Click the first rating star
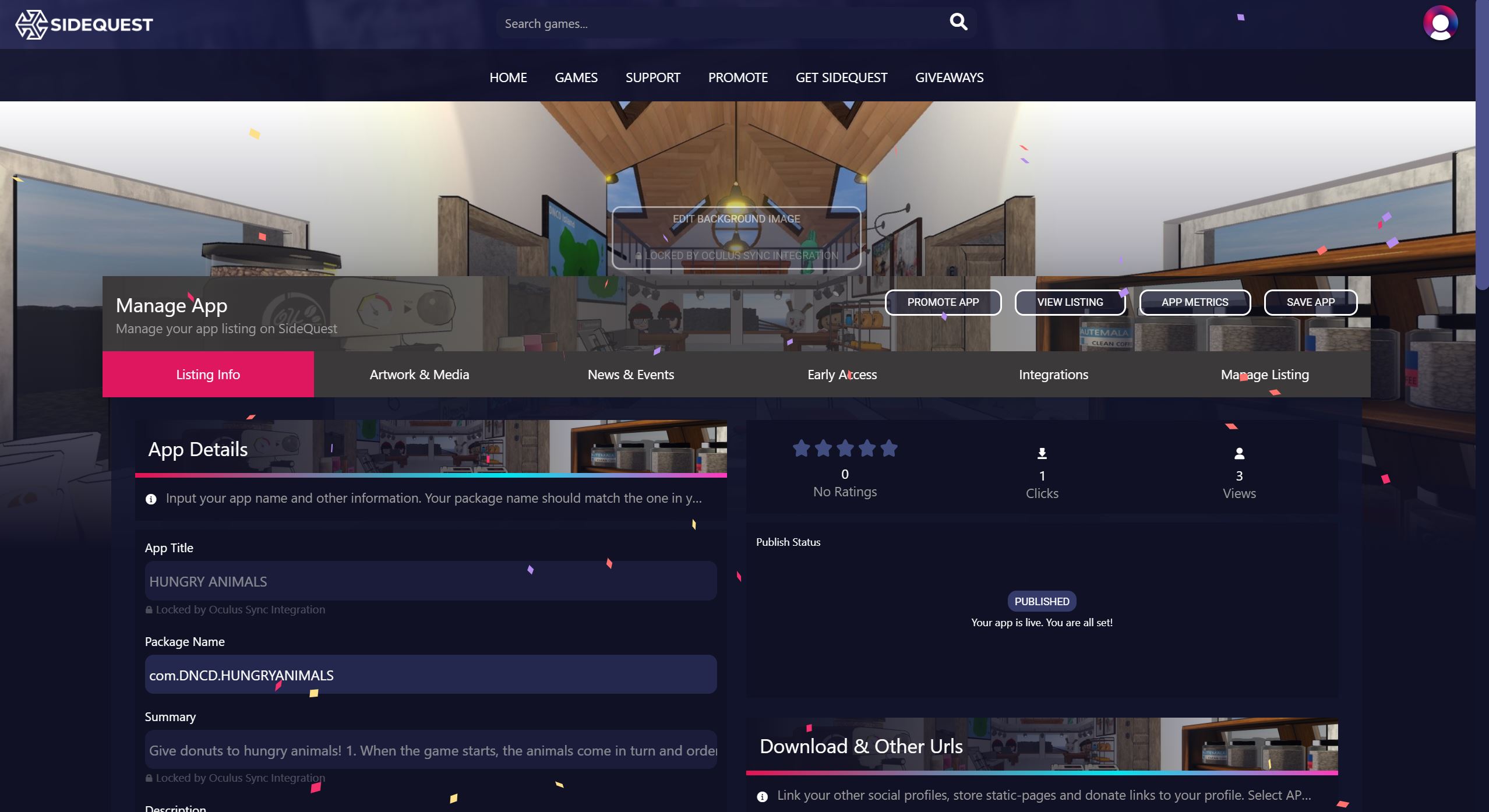 click(x=802, y=448)
